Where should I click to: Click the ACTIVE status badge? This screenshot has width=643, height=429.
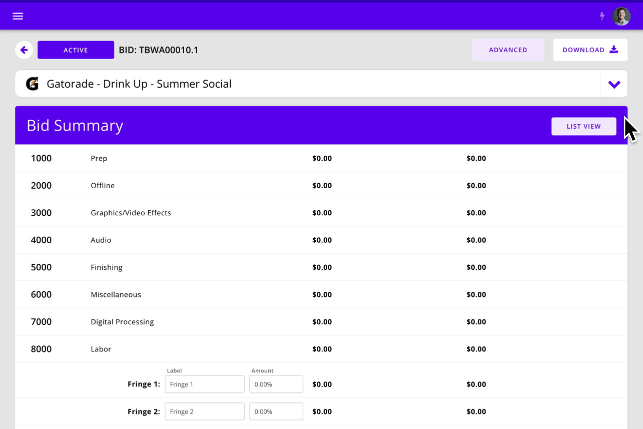[75, 50]
